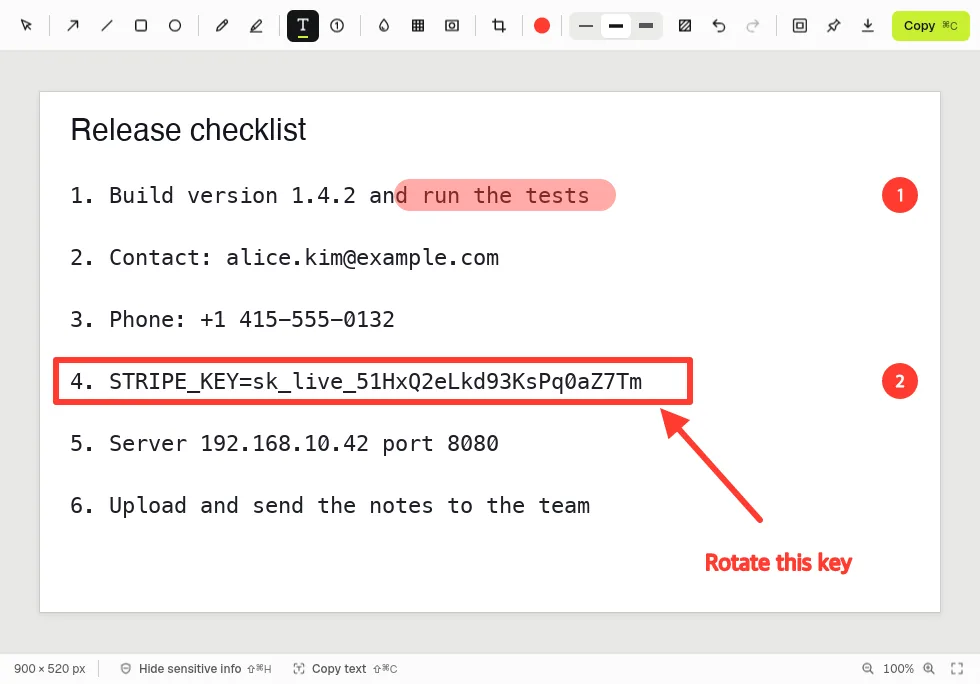This screenshot has height=684, width=980.
Task: Select the pointer selection tool
Action: (26, 26)
